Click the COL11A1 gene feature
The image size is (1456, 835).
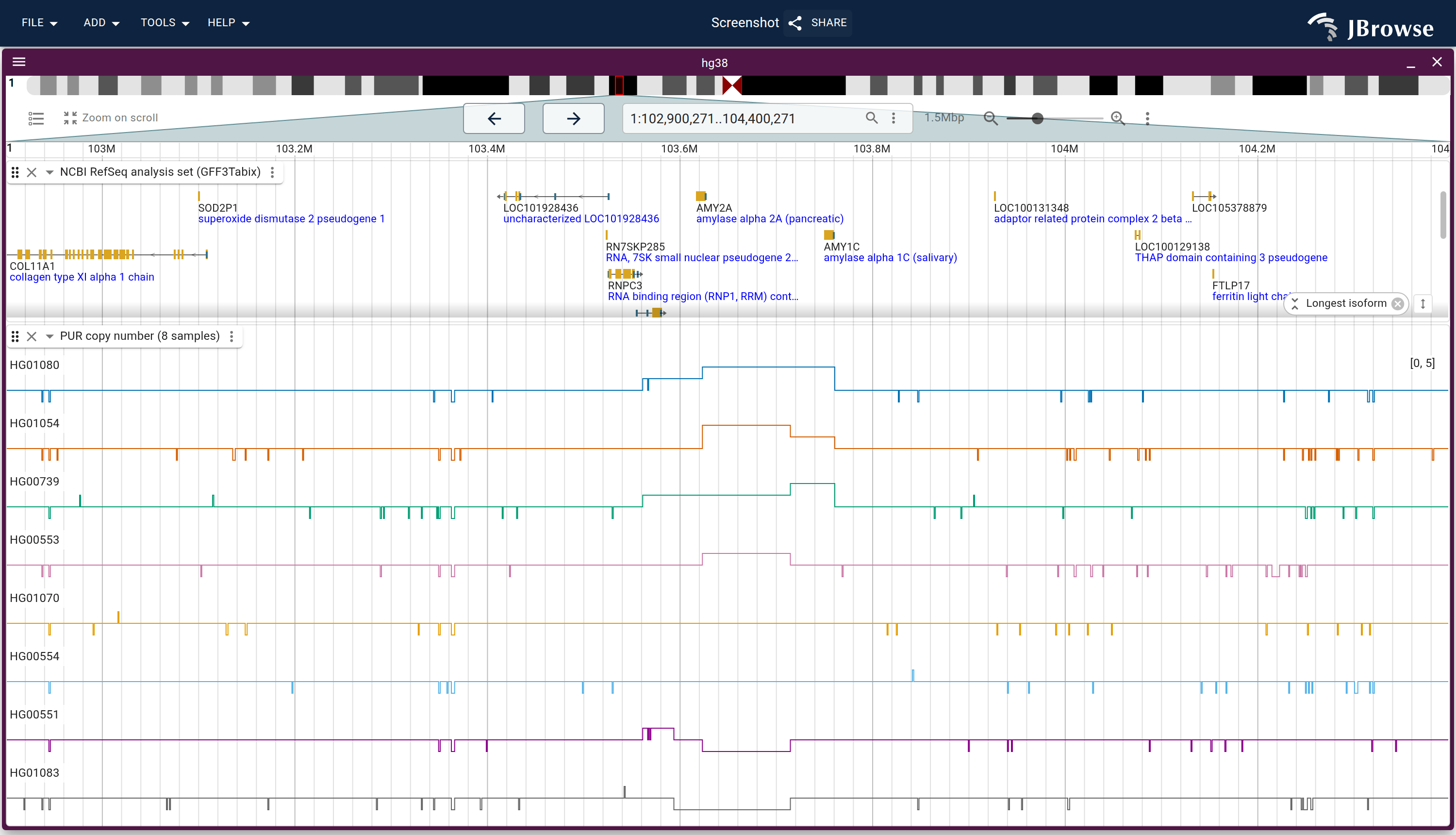click(107, 254)
